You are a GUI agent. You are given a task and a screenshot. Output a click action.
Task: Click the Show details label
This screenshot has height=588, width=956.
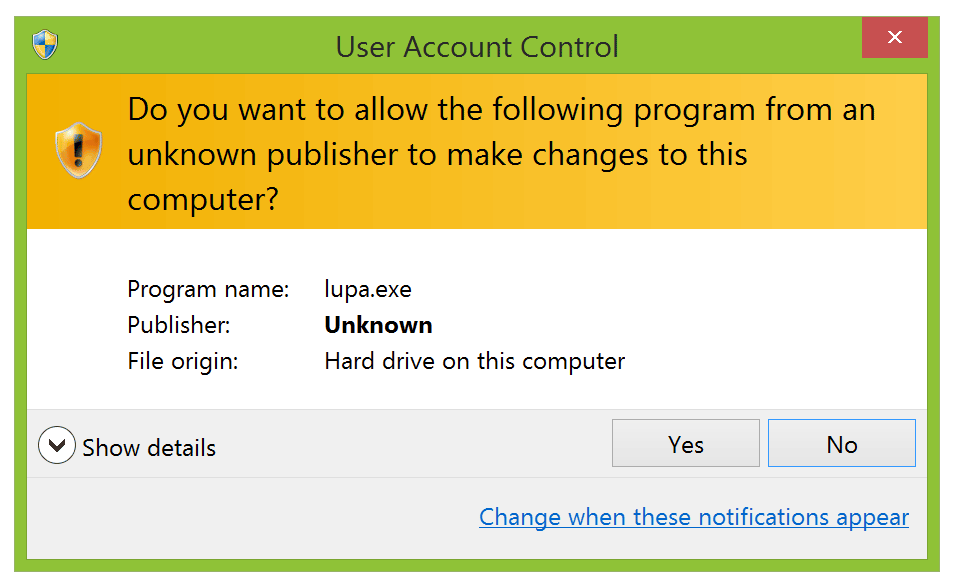pos(149,447)
